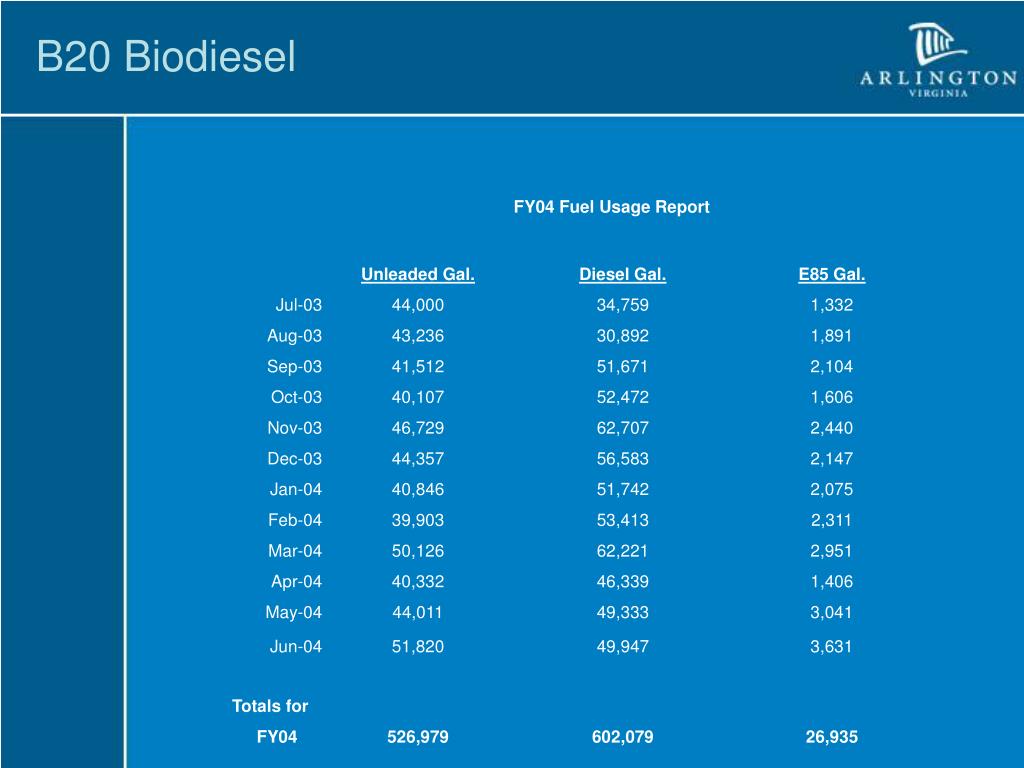Viewport: 1024px width, 768px height.
Task: Click the Unleaded Gal. column header
Action: [x=418, y=274]
